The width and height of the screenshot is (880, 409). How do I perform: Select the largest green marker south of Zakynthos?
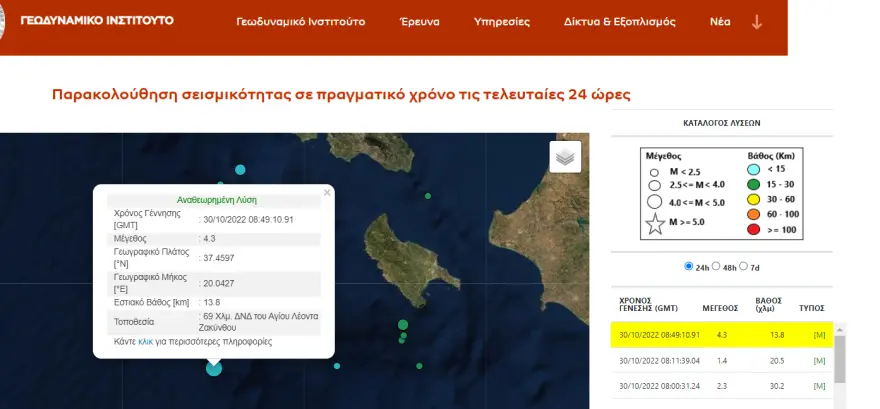coord(403,325)
